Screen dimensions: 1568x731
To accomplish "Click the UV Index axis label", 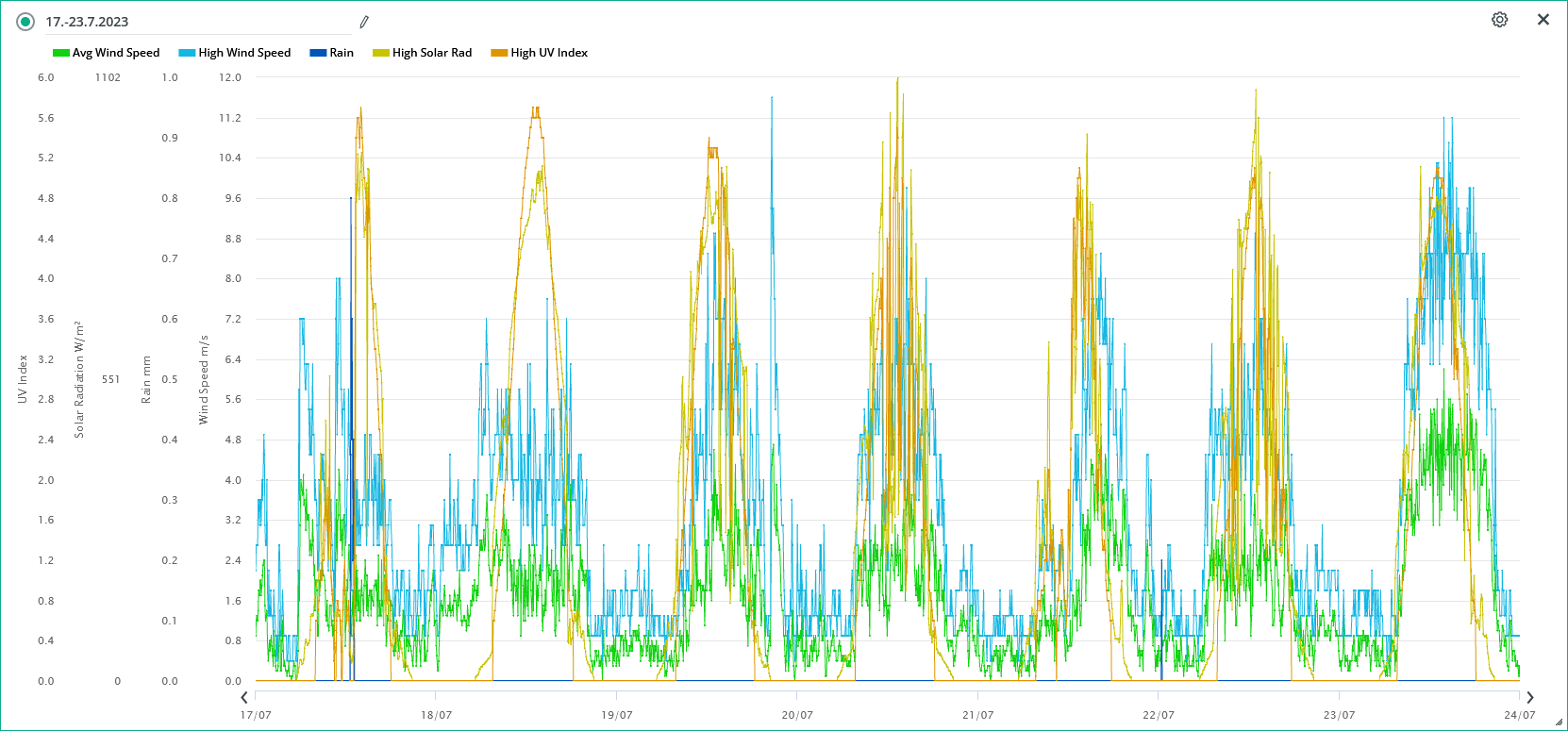I will tap(23, 379).
